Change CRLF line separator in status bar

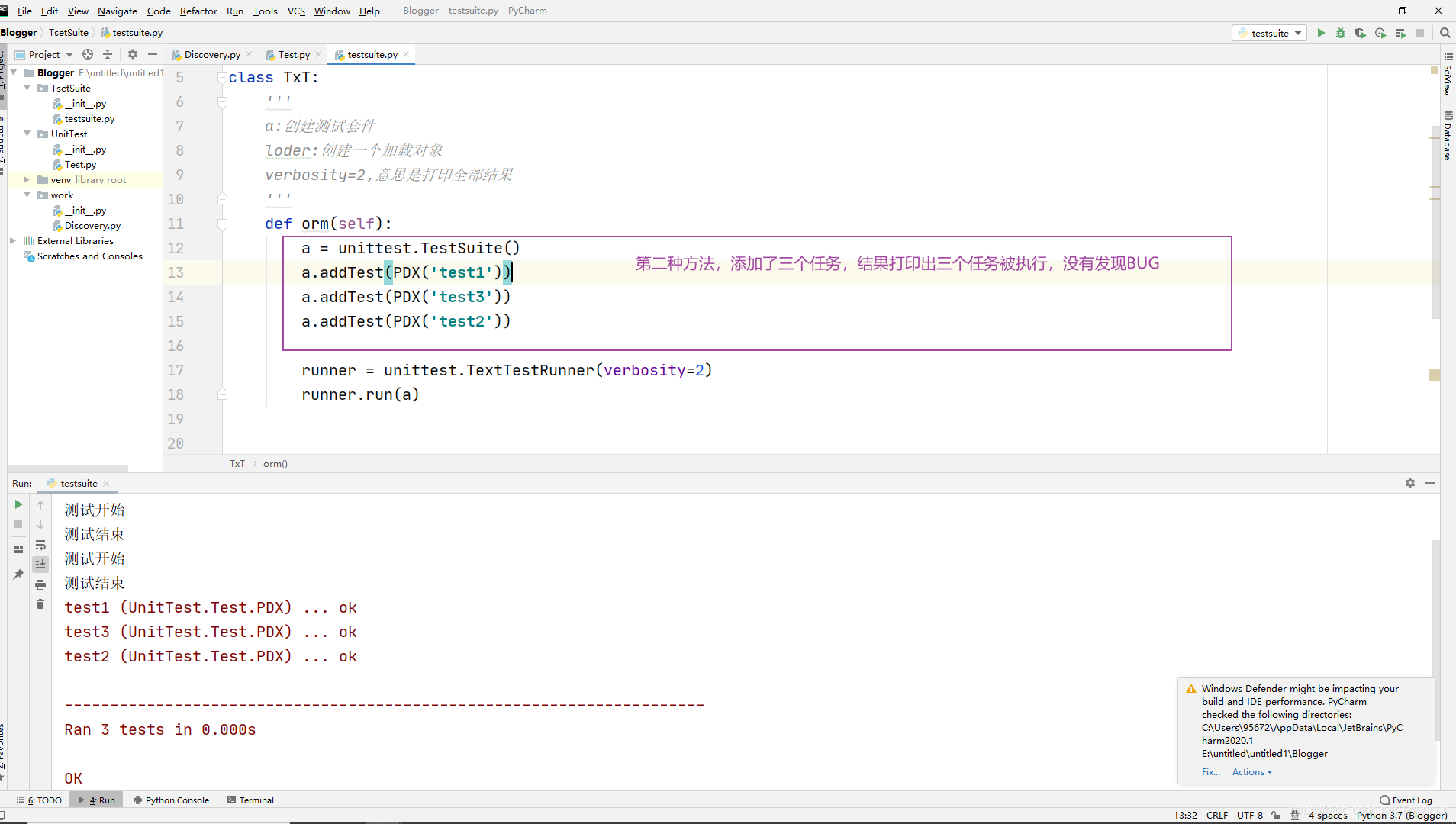click(1217, 816)
